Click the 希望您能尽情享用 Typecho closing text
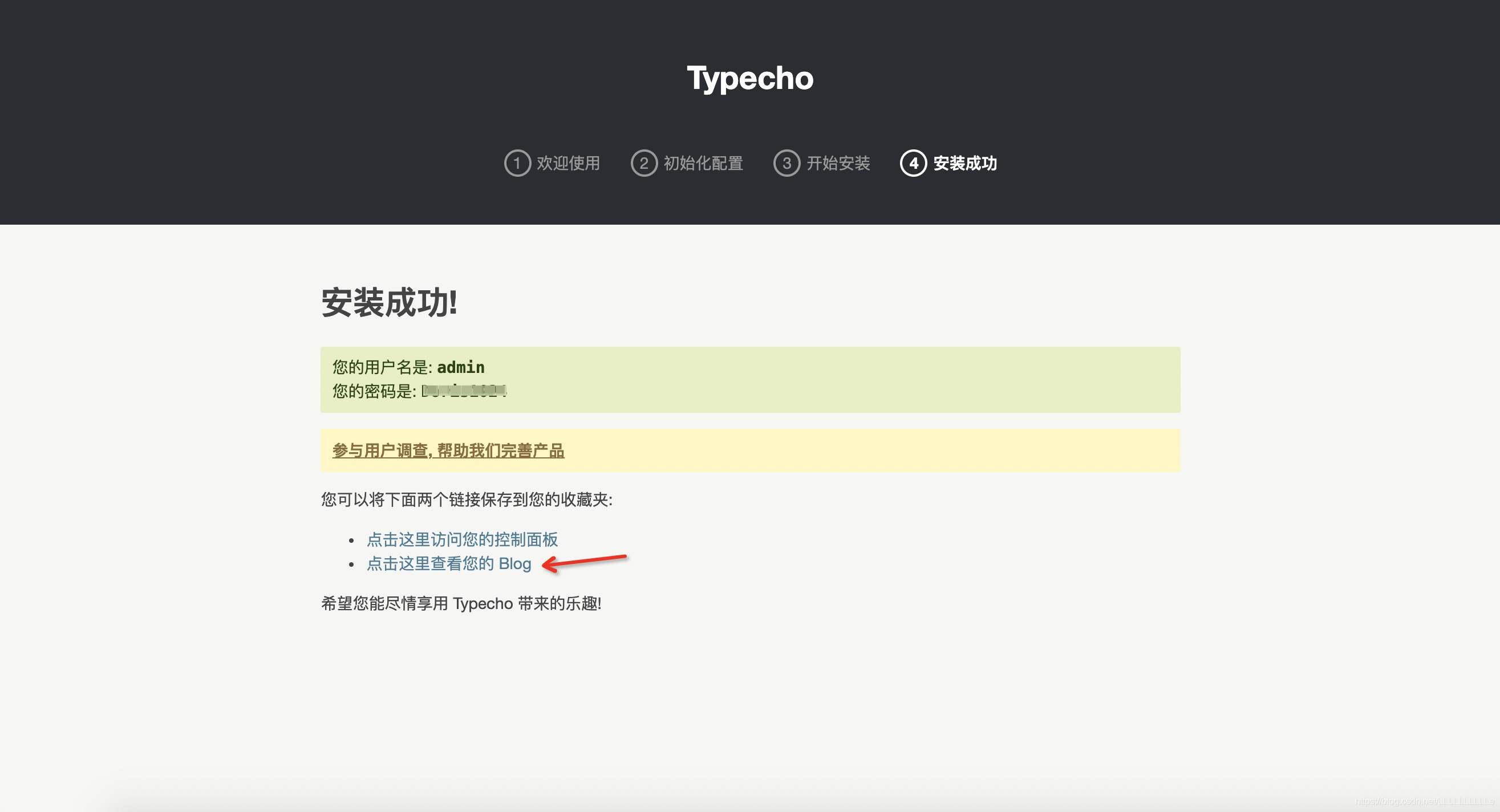 [x=461, y=603]
